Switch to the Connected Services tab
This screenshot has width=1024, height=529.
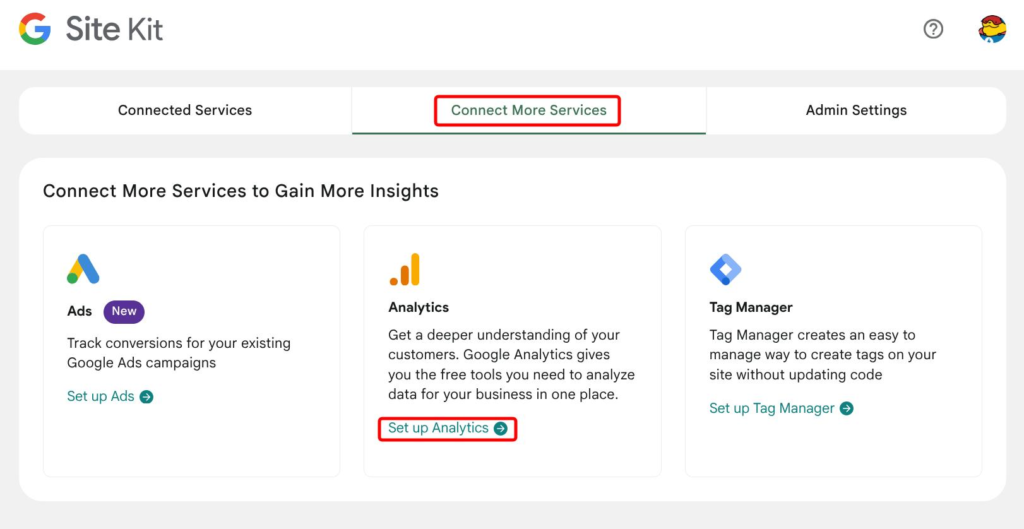[x=185, y=110]
